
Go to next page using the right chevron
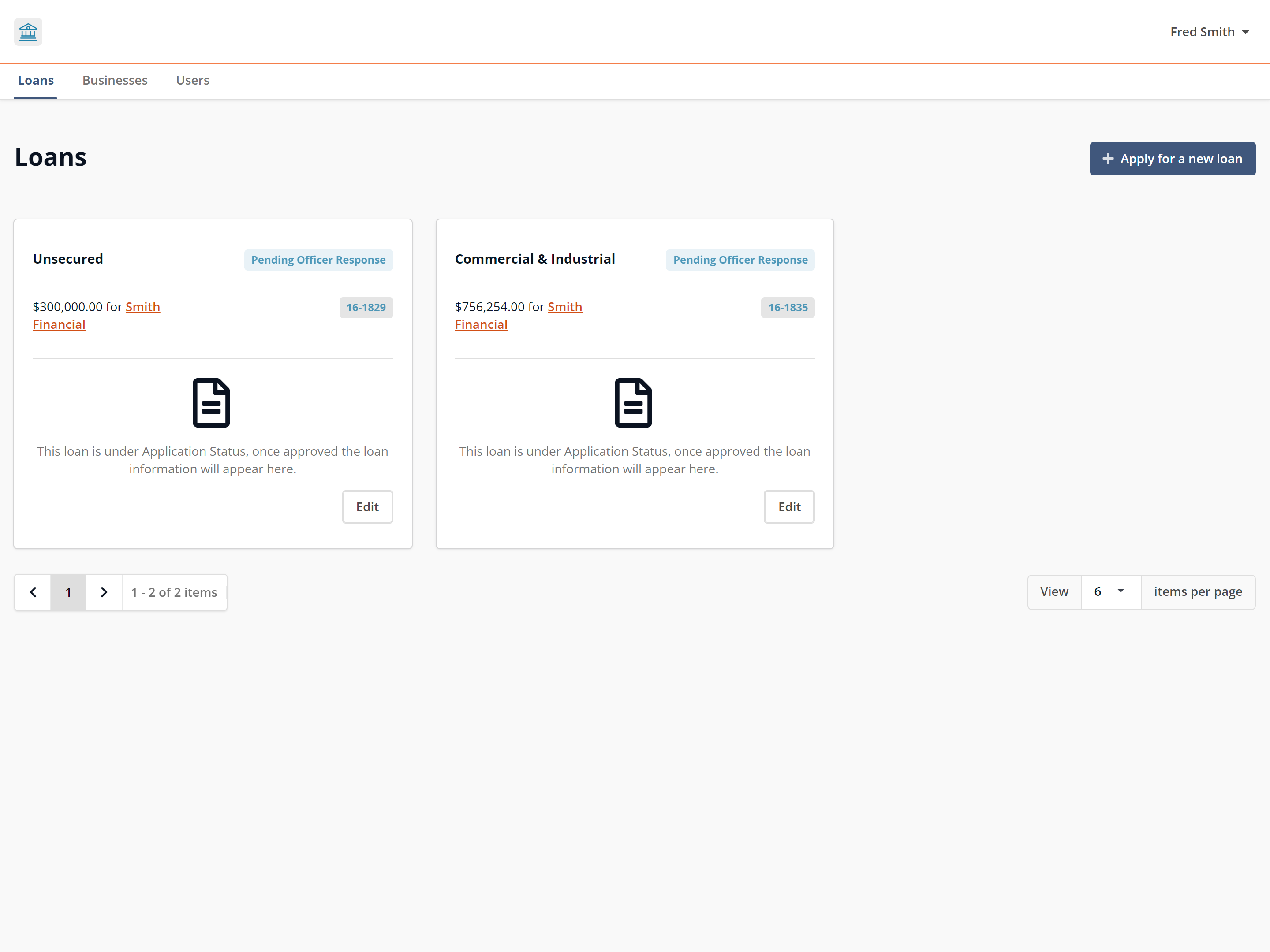[x=104, y=591]
